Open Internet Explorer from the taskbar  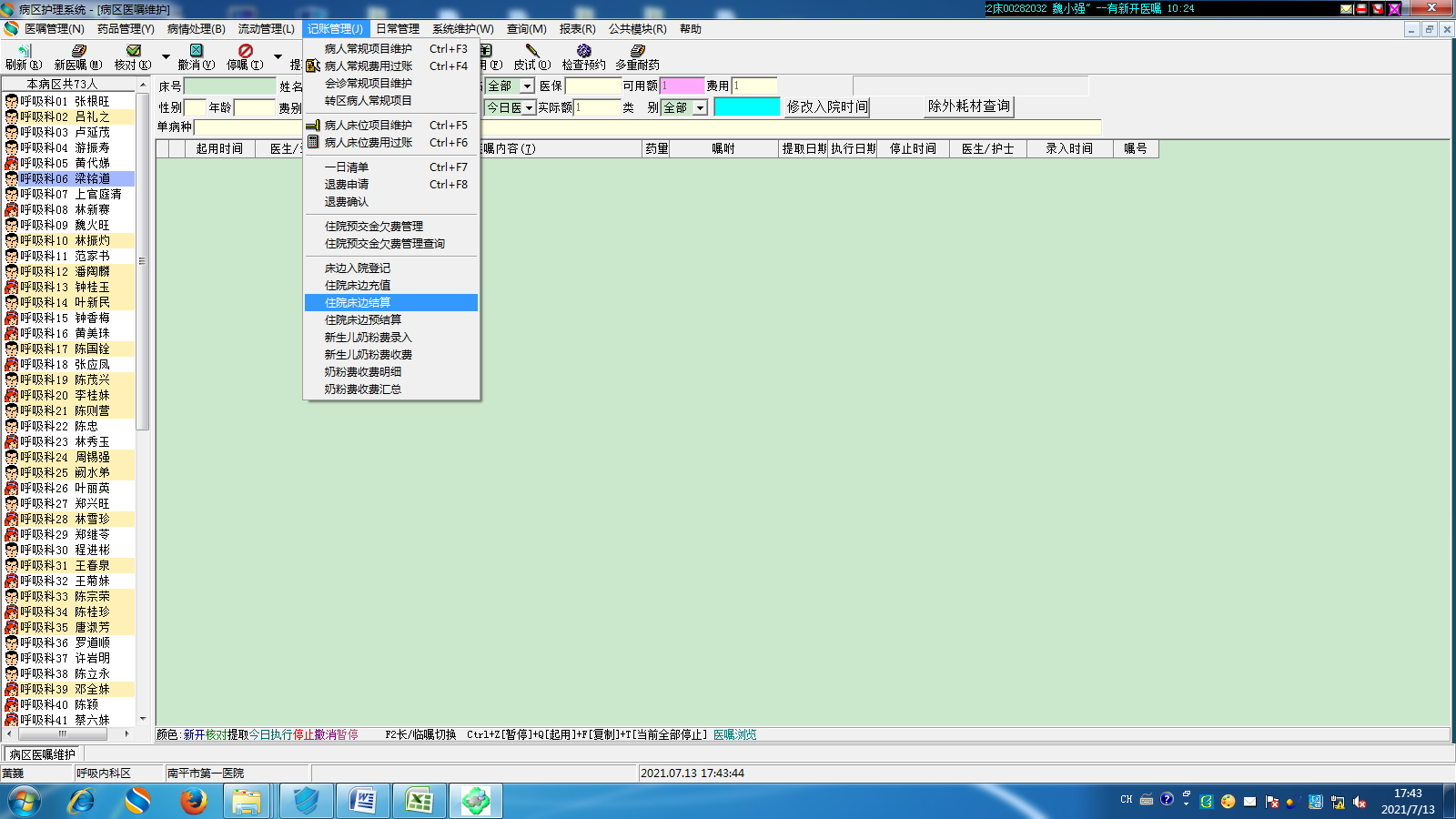pyautogui.click(x=82, y=801)
